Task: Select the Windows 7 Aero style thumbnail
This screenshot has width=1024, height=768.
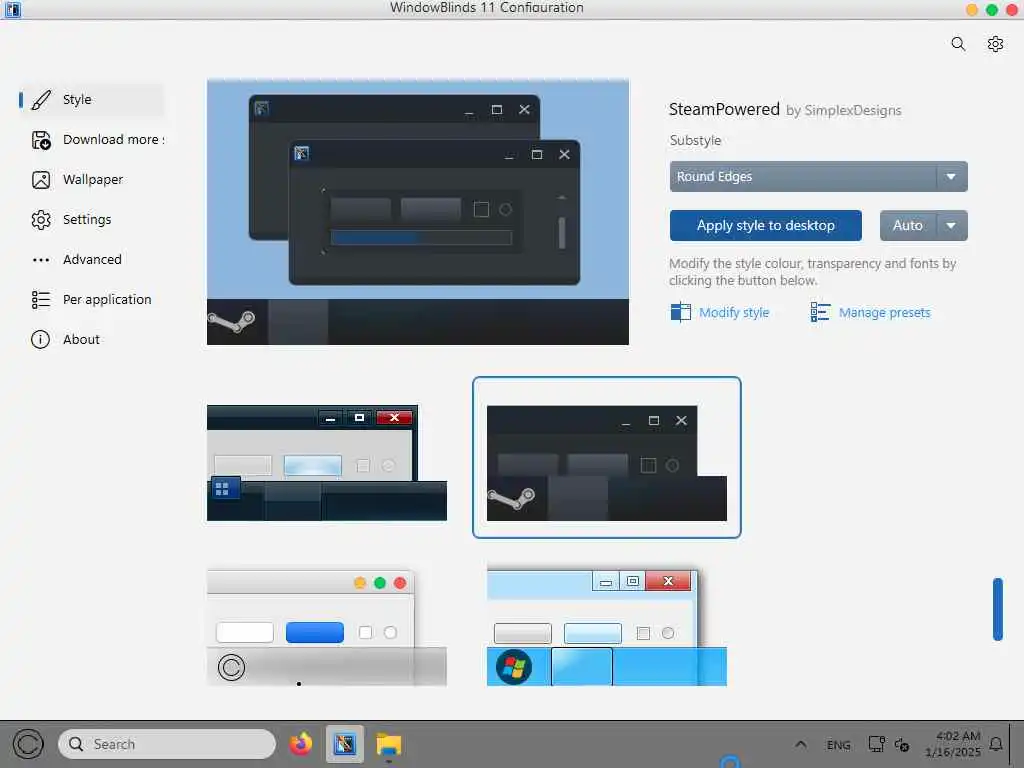Action: click(607, 628)
